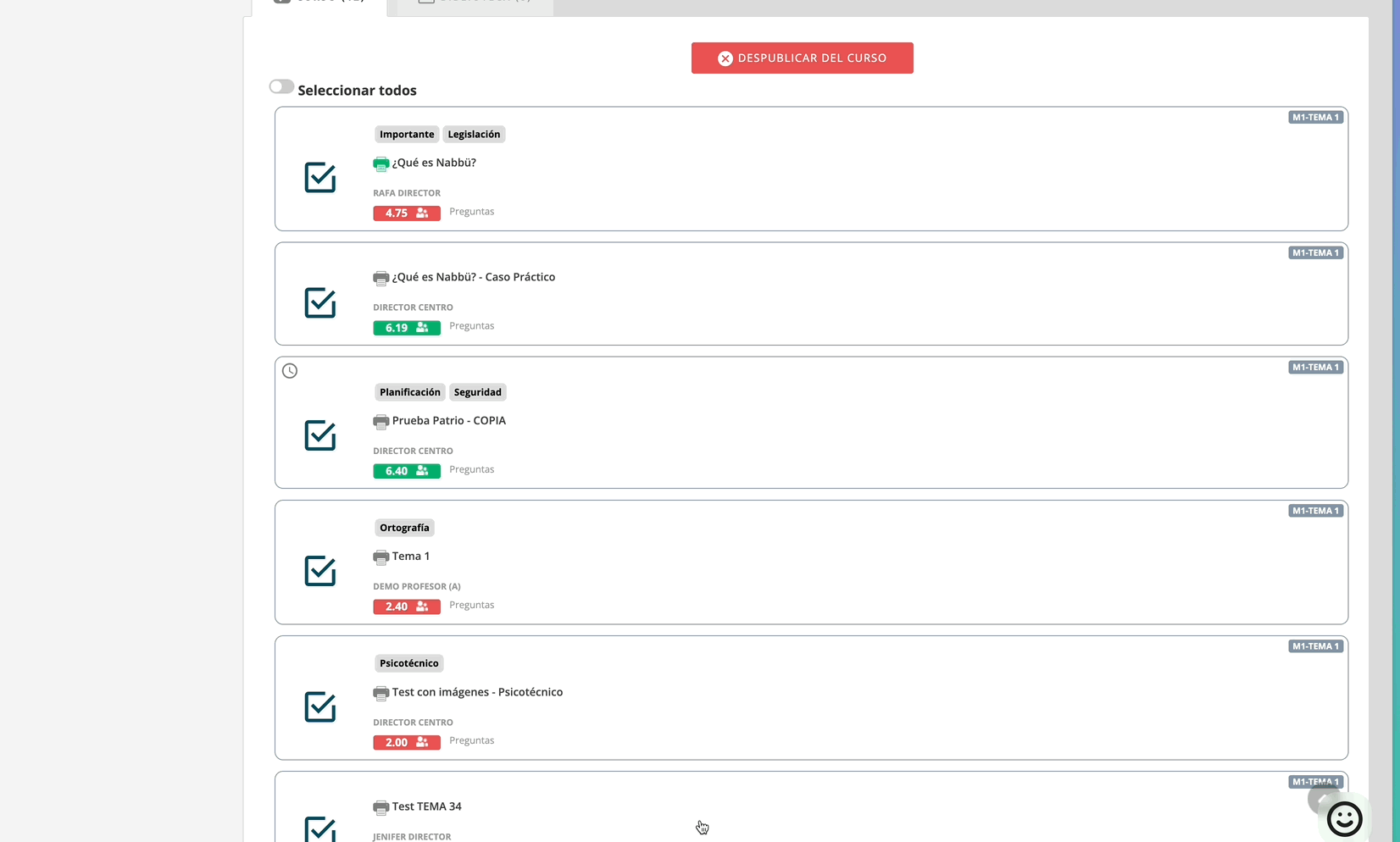Uncheck the Prueba Patrio - COPIA checkbox
The height and width of the screenshot is (842, 1400).
pos(320,435)
